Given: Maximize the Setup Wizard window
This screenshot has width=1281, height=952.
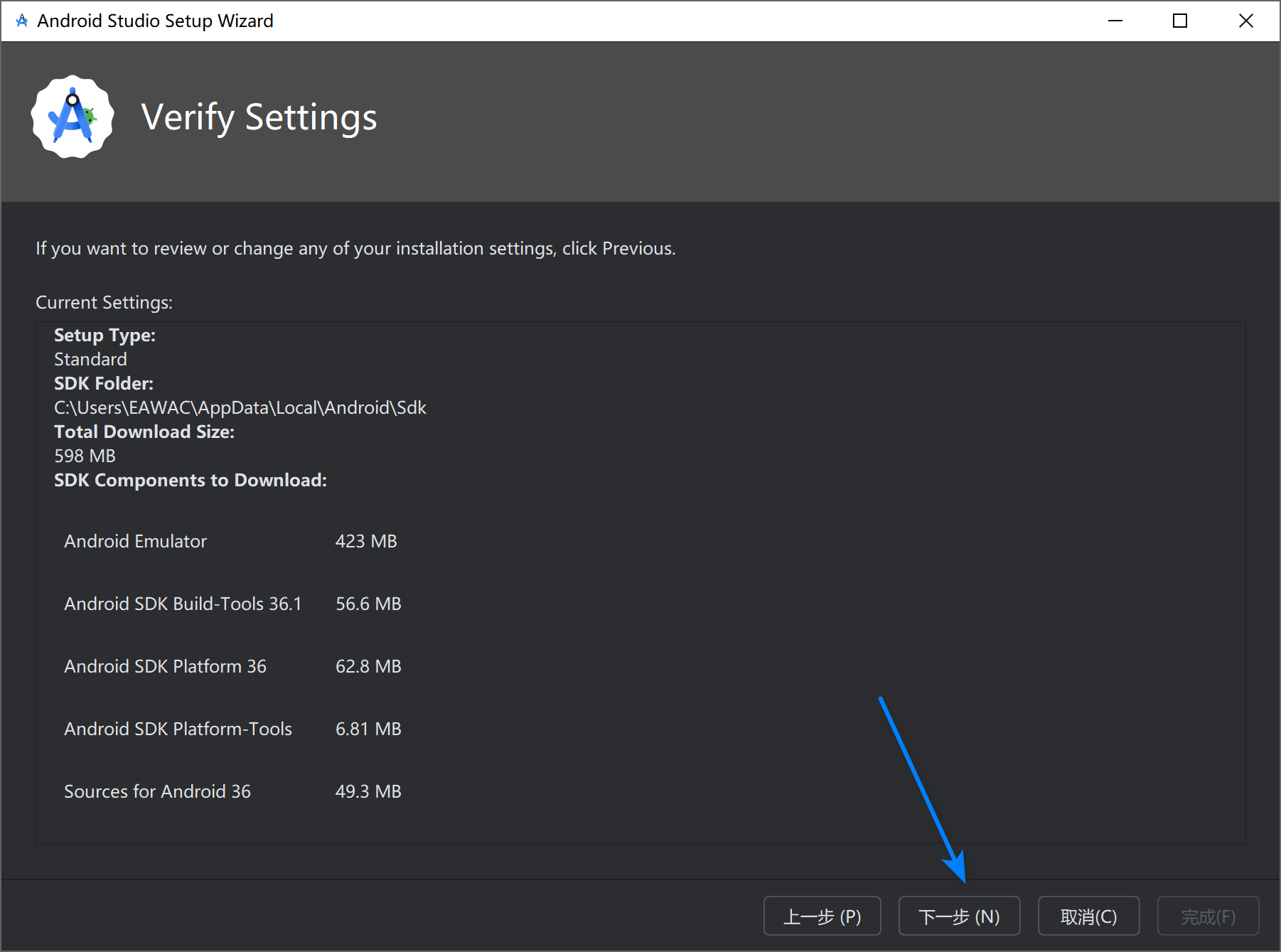Looking at the screenshot, I should click(1180, 21).
